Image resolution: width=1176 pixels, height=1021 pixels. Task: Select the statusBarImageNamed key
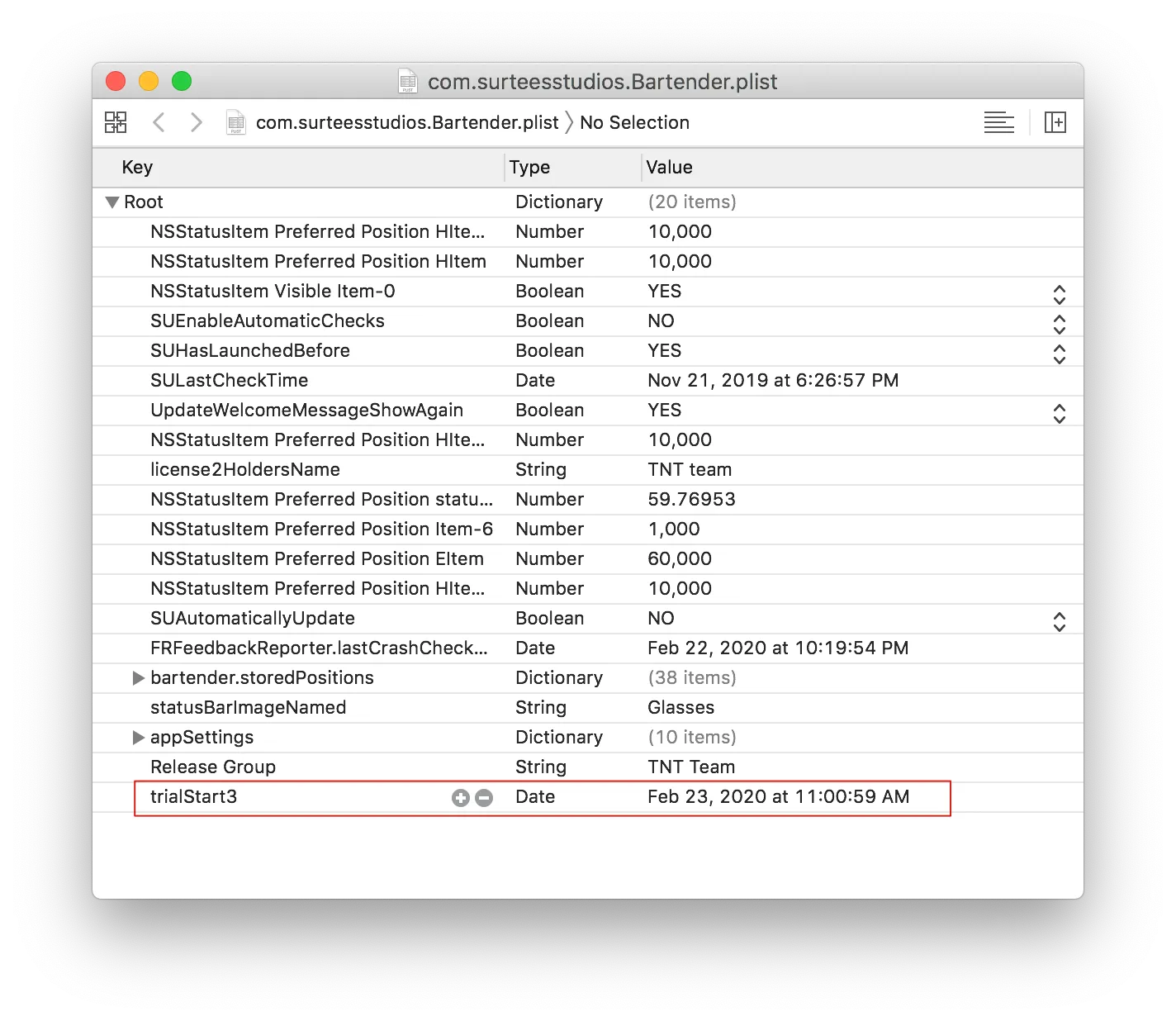[248, 707]
